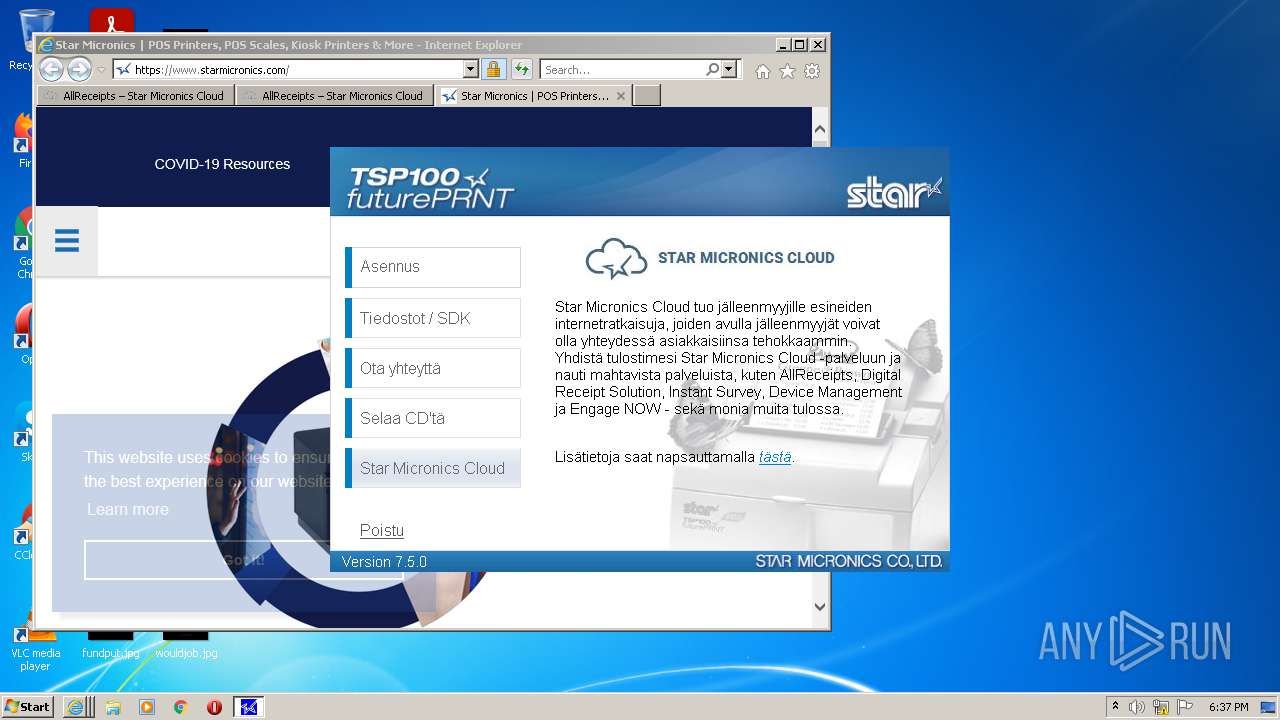Open Opera from the taskbar
Image resolution: width=1280 pixels, height=720 pixels.
[x=214, y=707]
